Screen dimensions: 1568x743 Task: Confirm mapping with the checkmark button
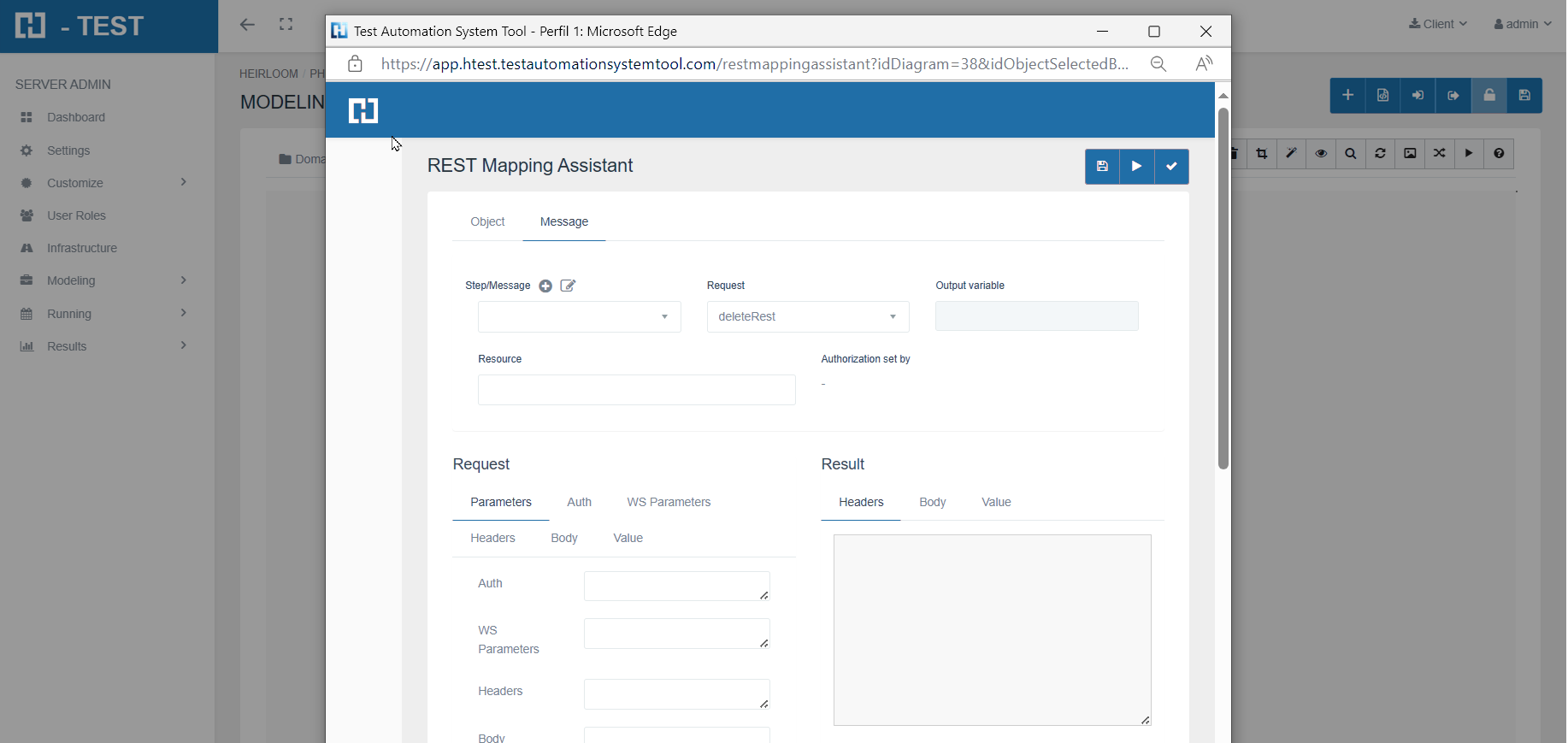(x=1171, y=167)
